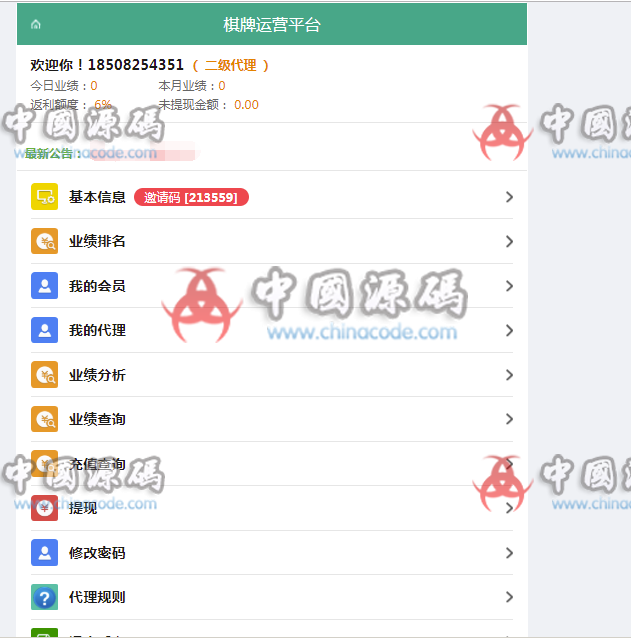Open the 修改密码 menu item
This screenshot has width=631, height=639.
(x=272, y=553)
